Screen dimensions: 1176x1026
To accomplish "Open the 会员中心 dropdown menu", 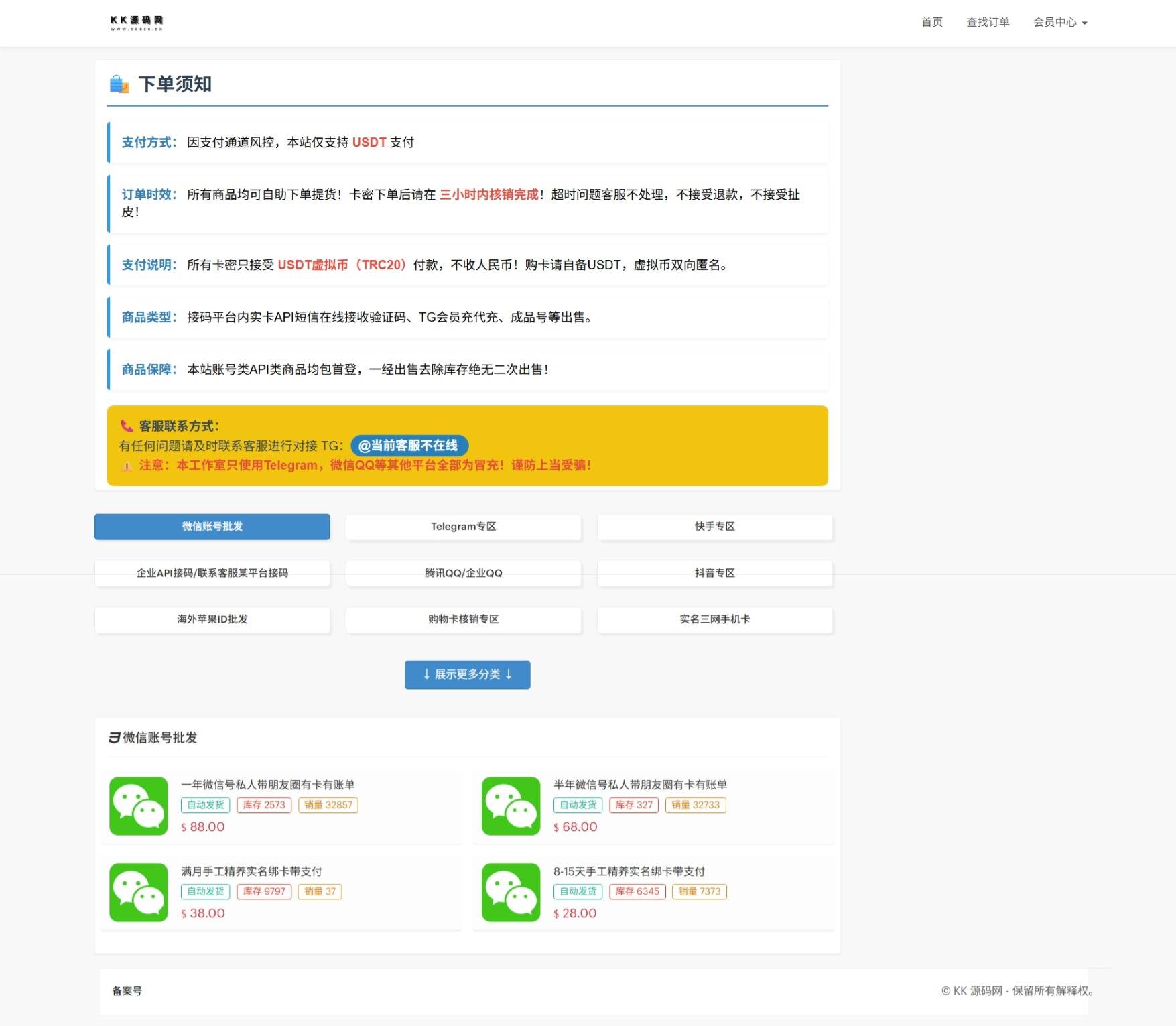I will (1060, 23).
